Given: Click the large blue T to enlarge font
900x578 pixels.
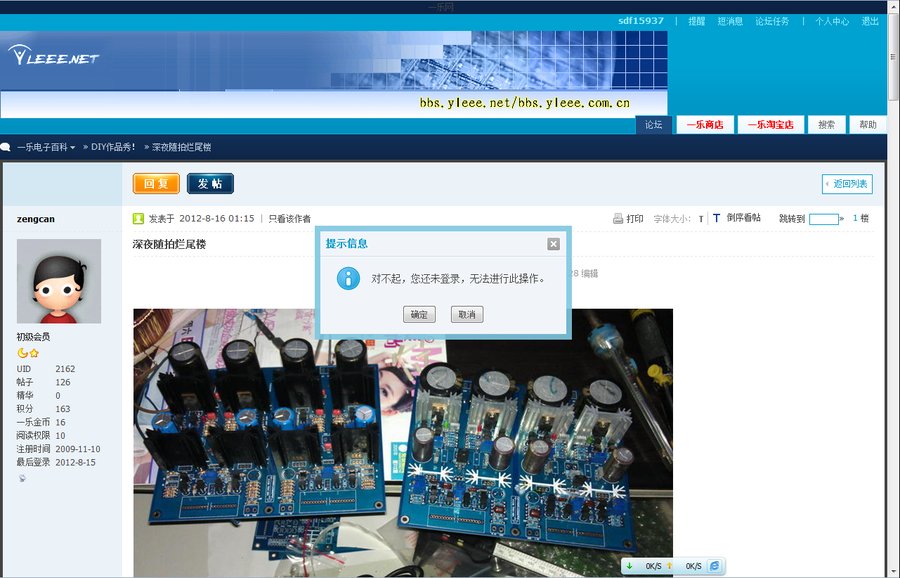Looking at the screenshot, I should click(718, 218).
